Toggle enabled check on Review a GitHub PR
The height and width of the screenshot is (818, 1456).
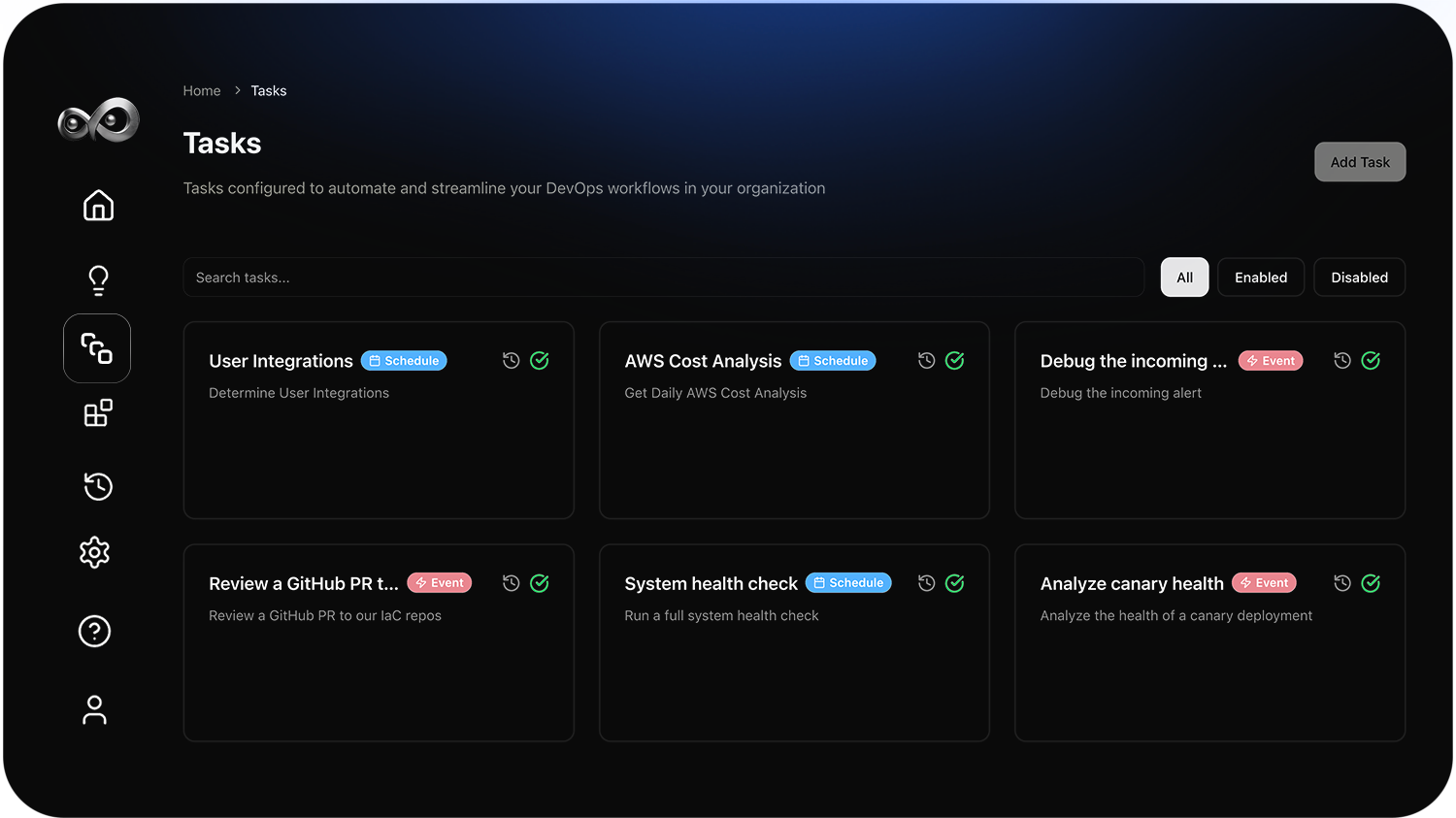540,583
